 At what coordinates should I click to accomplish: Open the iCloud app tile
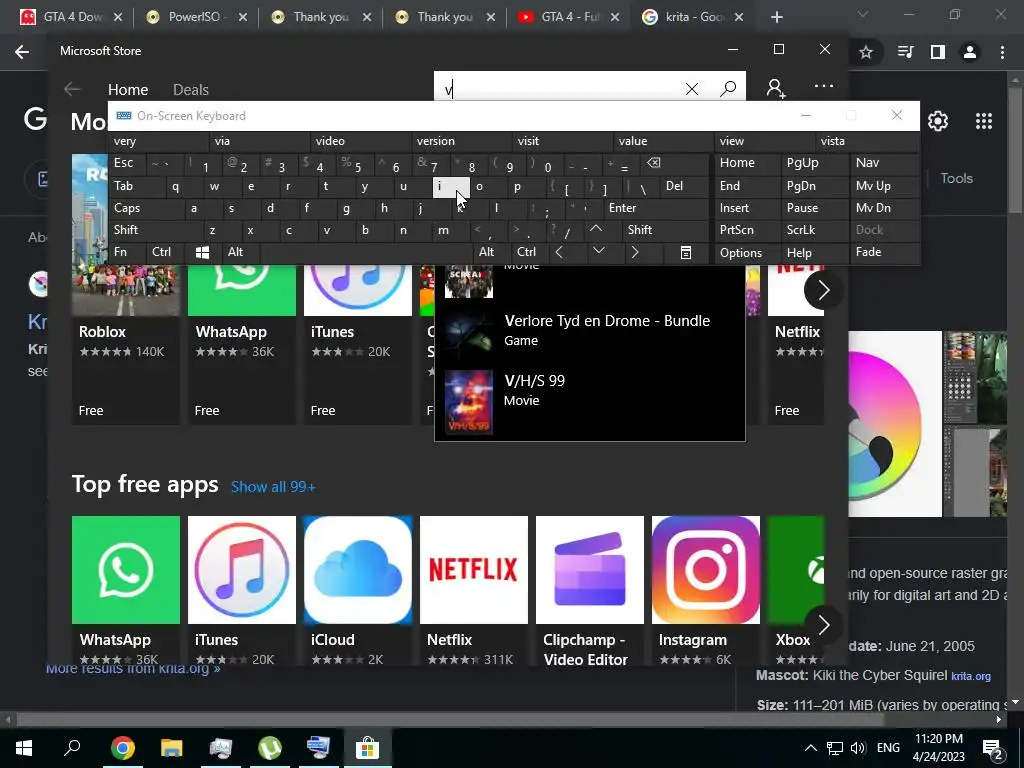(358, 590)
